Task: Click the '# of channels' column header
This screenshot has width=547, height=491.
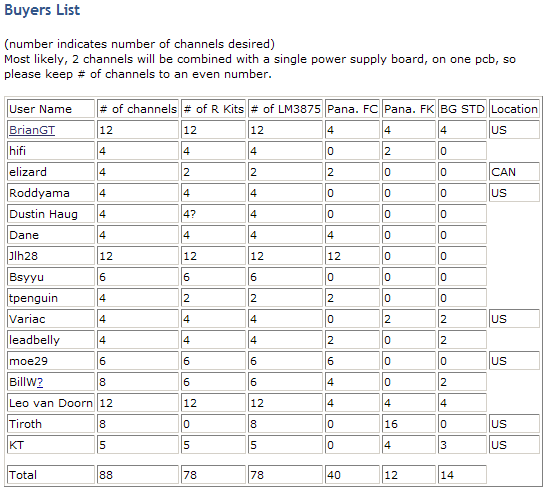Action: click(138, 109)
